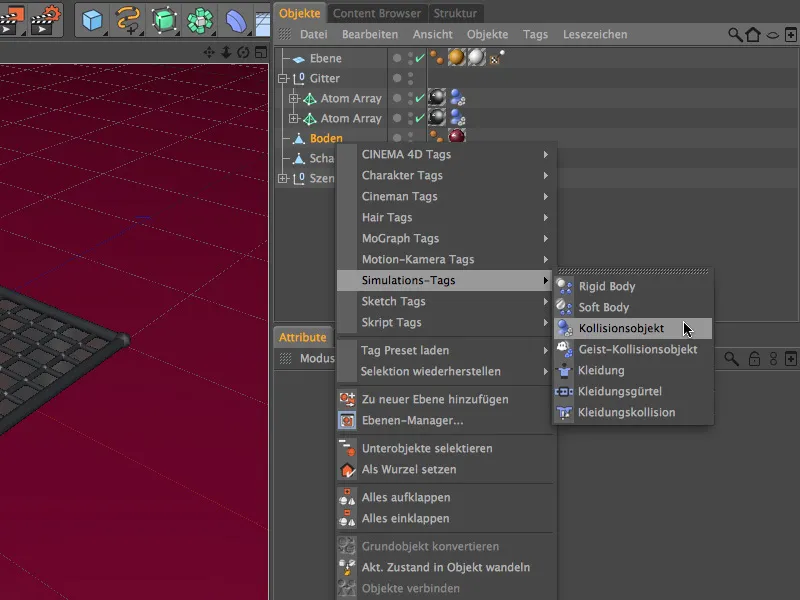Click the Attribute Manager plus panel icon
Image resolution: width=800 pixels, height=600 pixels.
(791, 359)
